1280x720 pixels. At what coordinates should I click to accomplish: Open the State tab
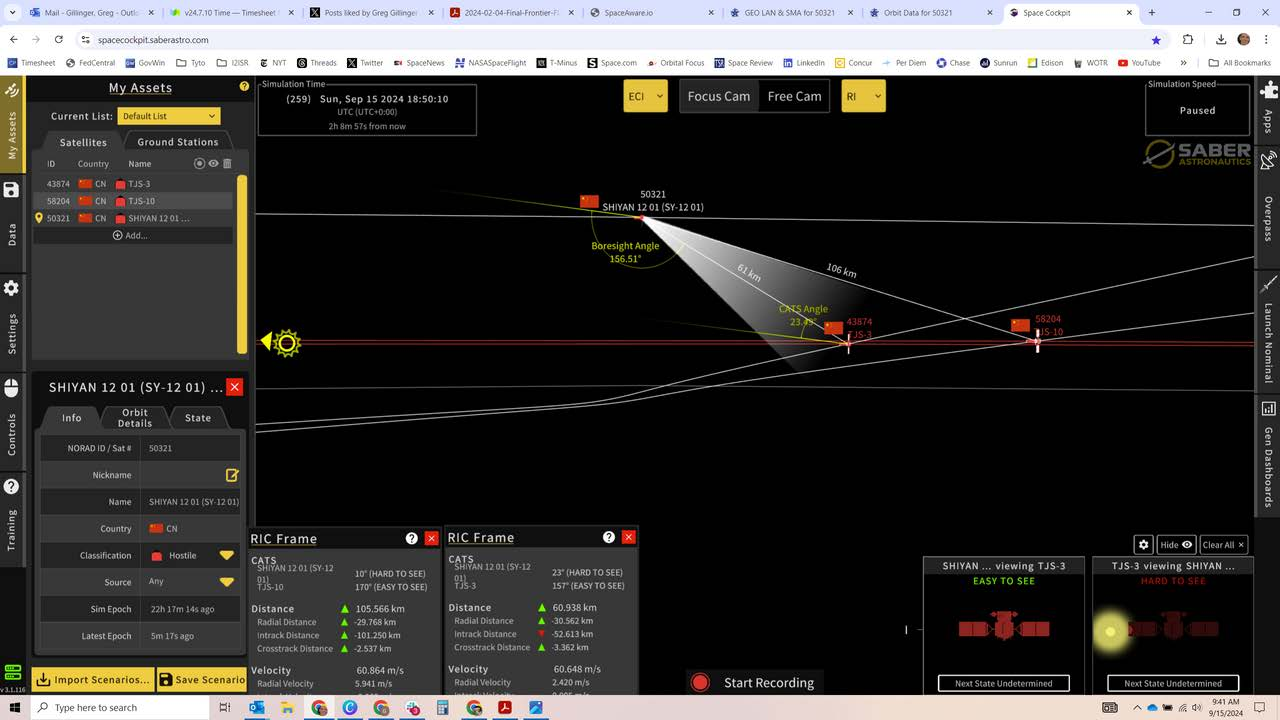[x=198, y=418]
